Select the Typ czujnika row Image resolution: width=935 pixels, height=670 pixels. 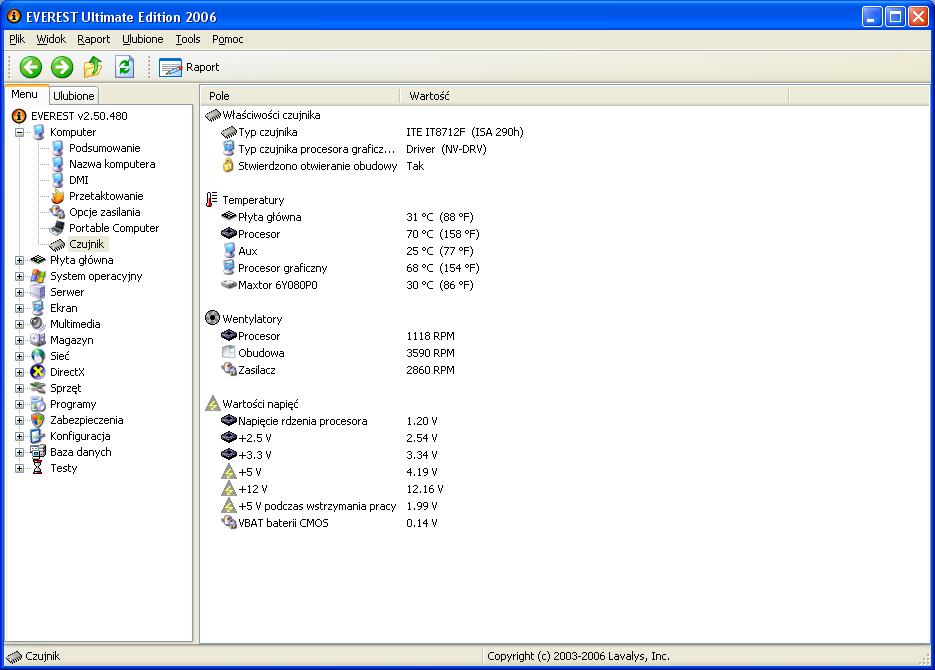pyautogui.click(x=372, y=132)
